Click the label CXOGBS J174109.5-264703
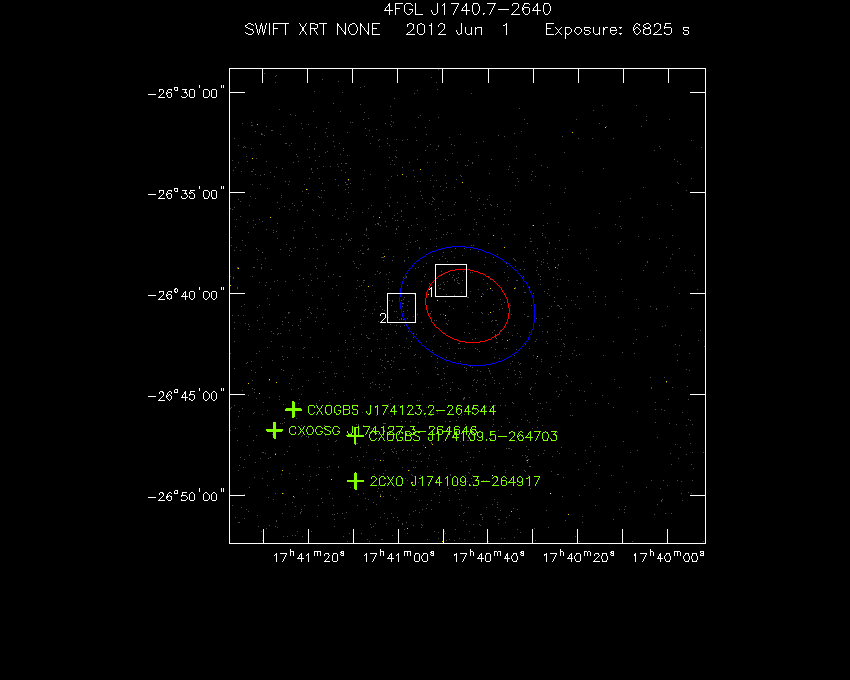The width and height of the screenshot is (850, 680). tap(463, 437)
